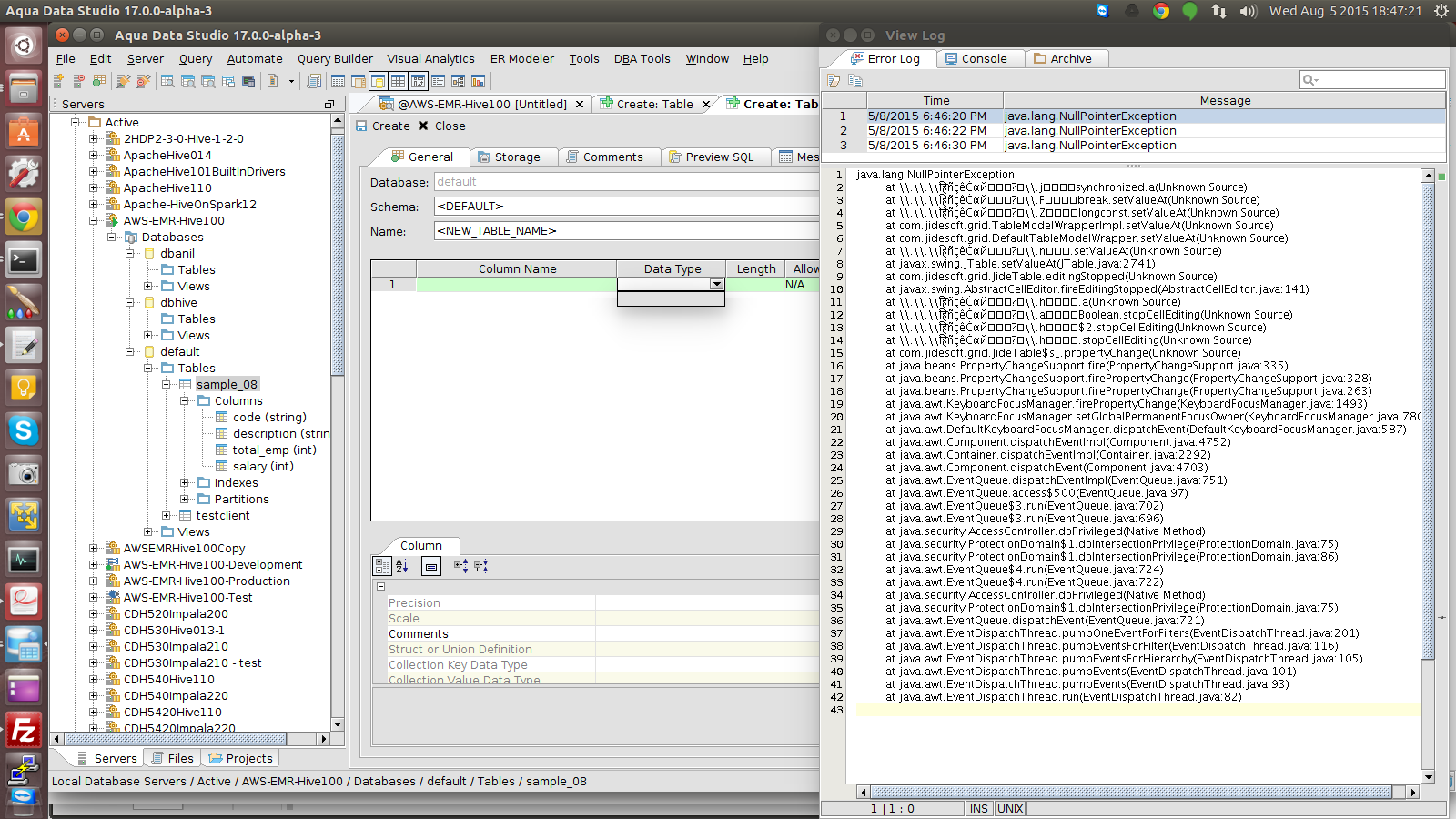The image size is (1456, 819).
Task: Click the Create button icon
Action: click(361, 126)
